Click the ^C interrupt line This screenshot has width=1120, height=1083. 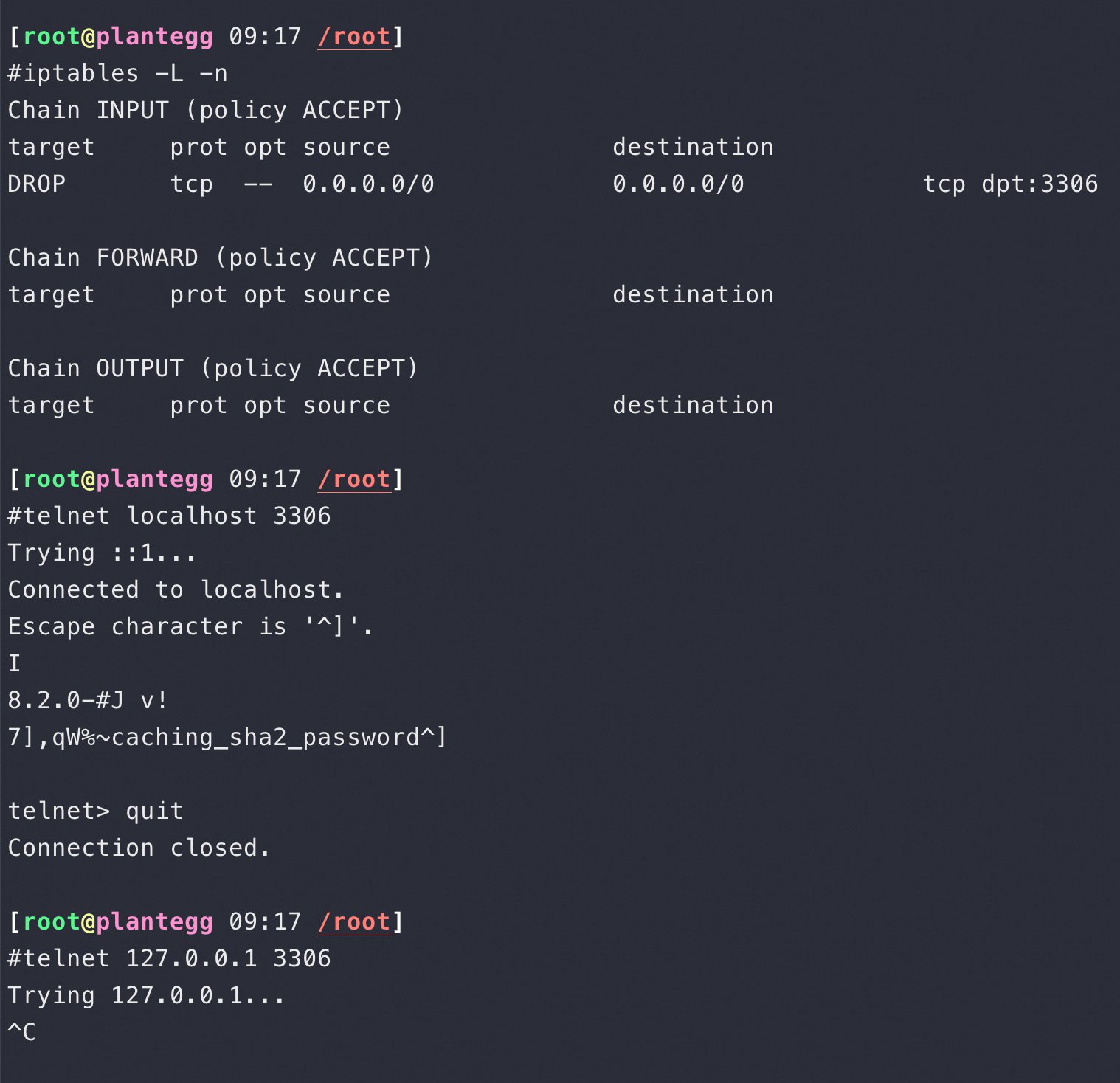tap(22, 1032)
